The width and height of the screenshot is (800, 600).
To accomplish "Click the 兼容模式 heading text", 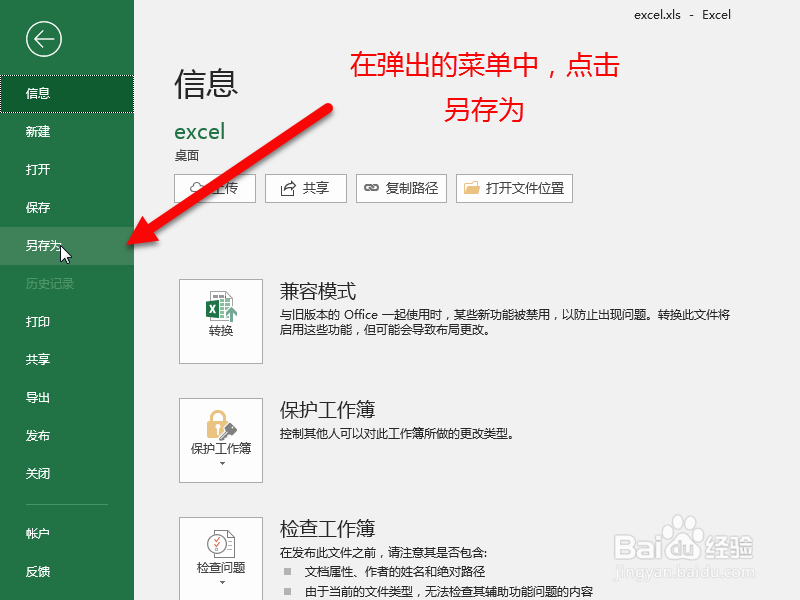I will [317, 291].
